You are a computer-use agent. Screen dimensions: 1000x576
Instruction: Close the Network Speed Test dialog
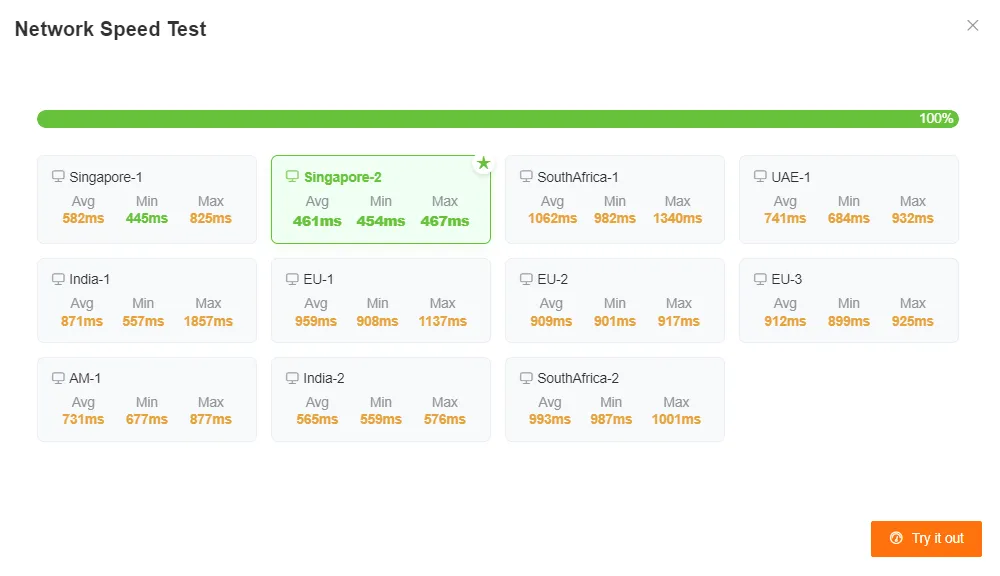point(973,25)
